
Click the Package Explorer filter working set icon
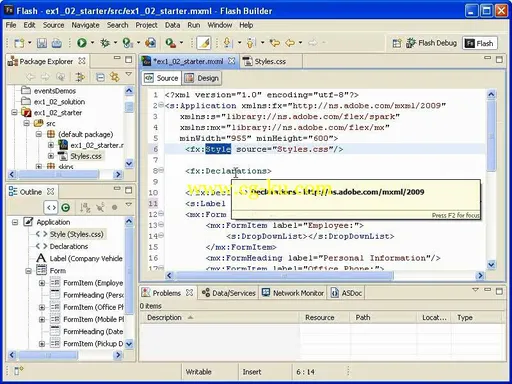tap(80, 77)
